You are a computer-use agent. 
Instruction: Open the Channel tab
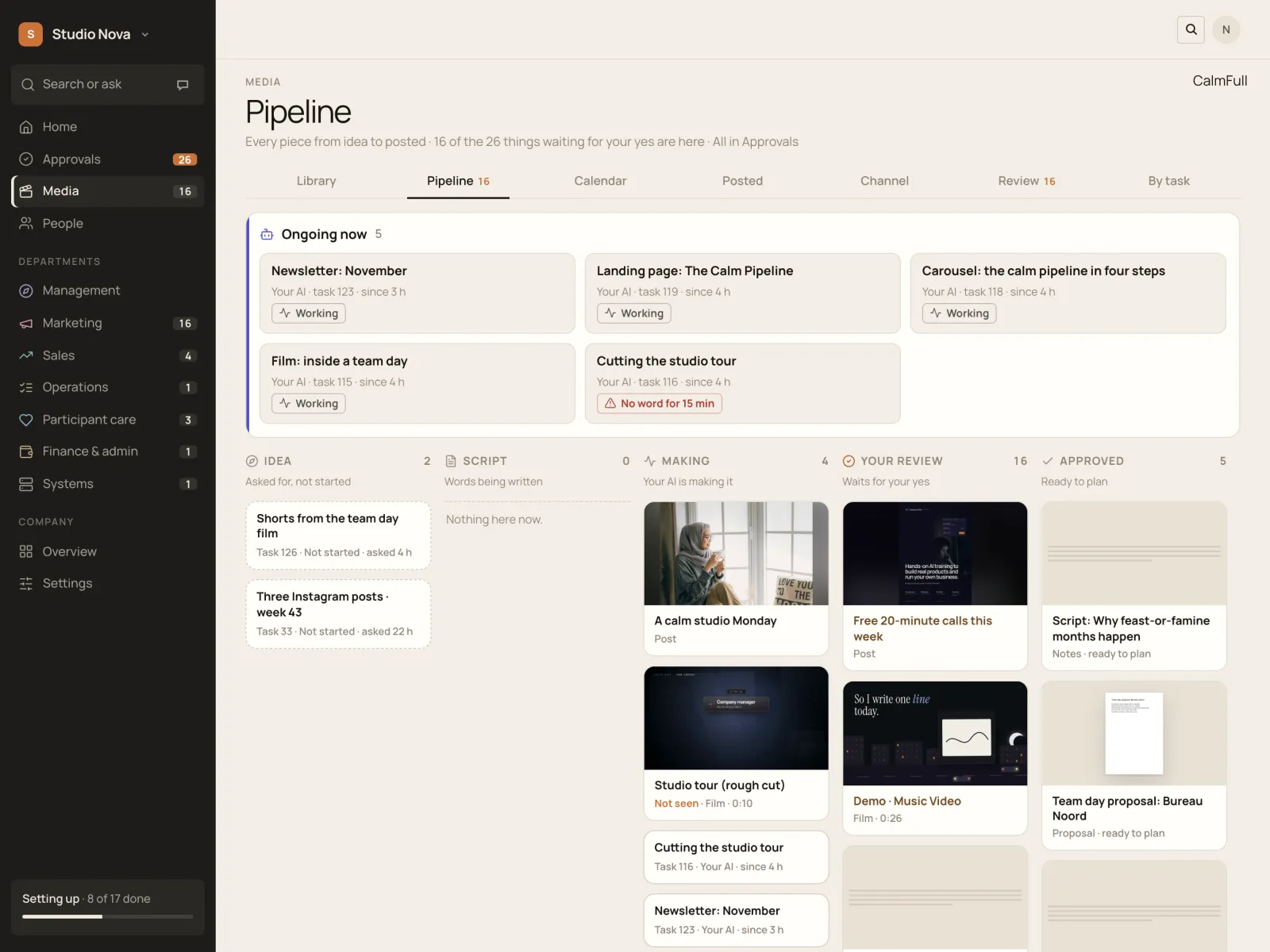click(x=884, y=181)
